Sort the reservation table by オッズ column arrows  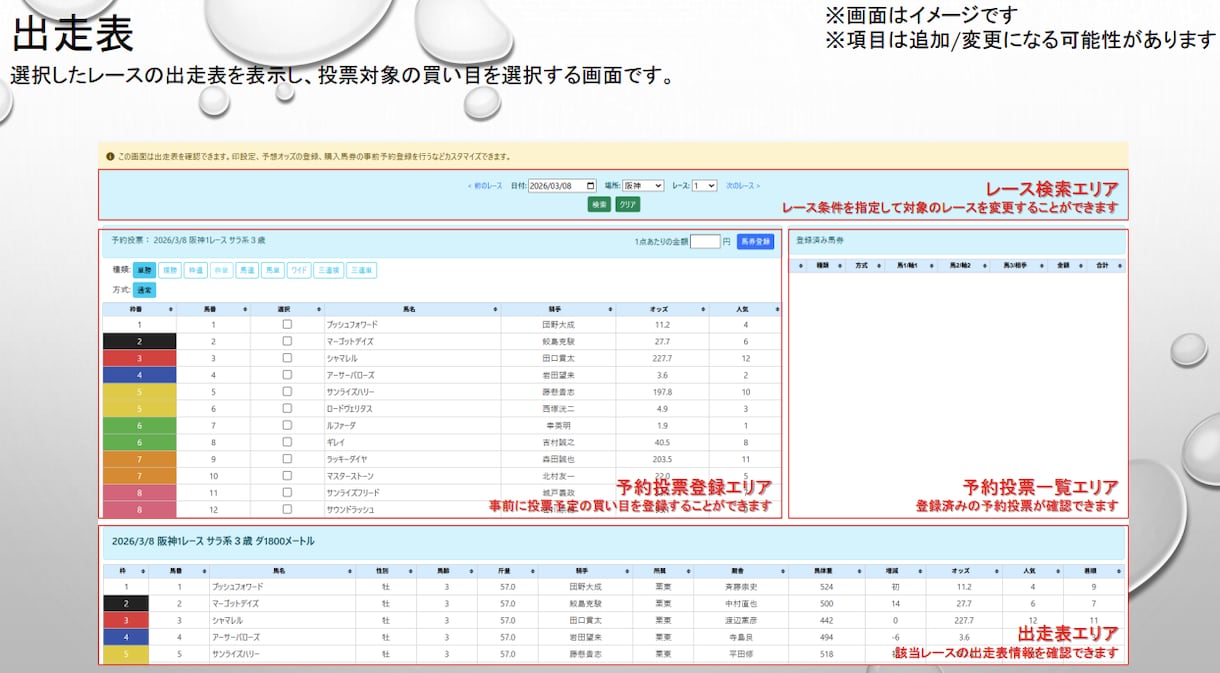pos(703,309)
